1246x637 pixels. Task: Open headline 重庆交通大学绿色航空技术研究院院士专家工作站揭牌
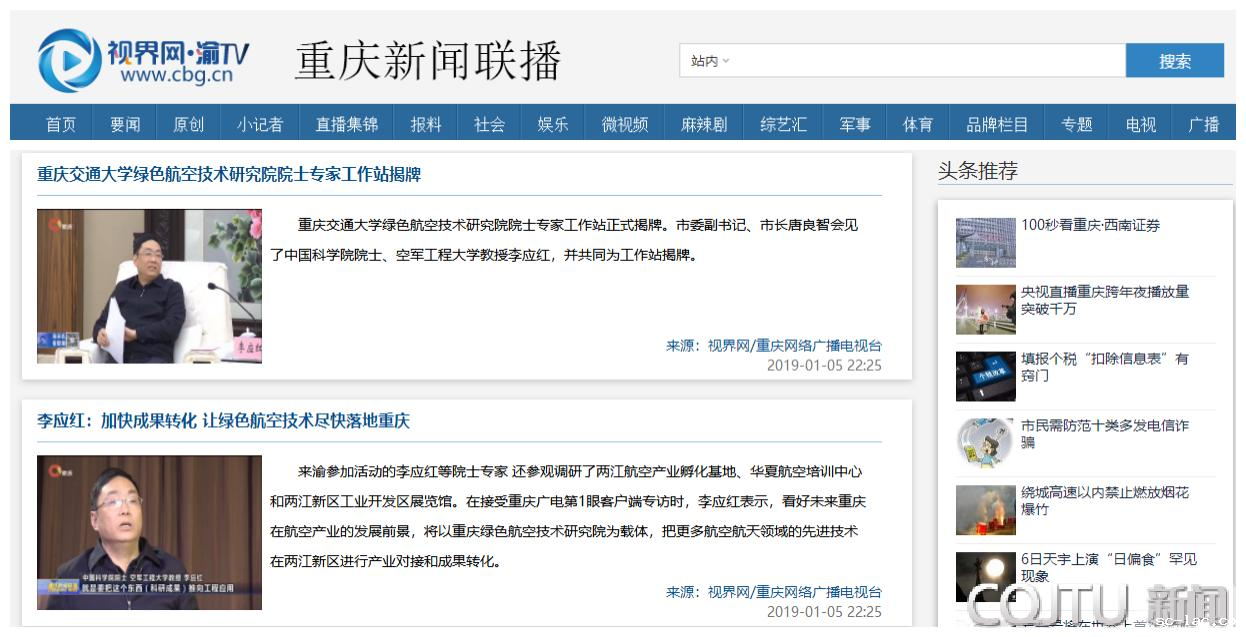point(229,174)
